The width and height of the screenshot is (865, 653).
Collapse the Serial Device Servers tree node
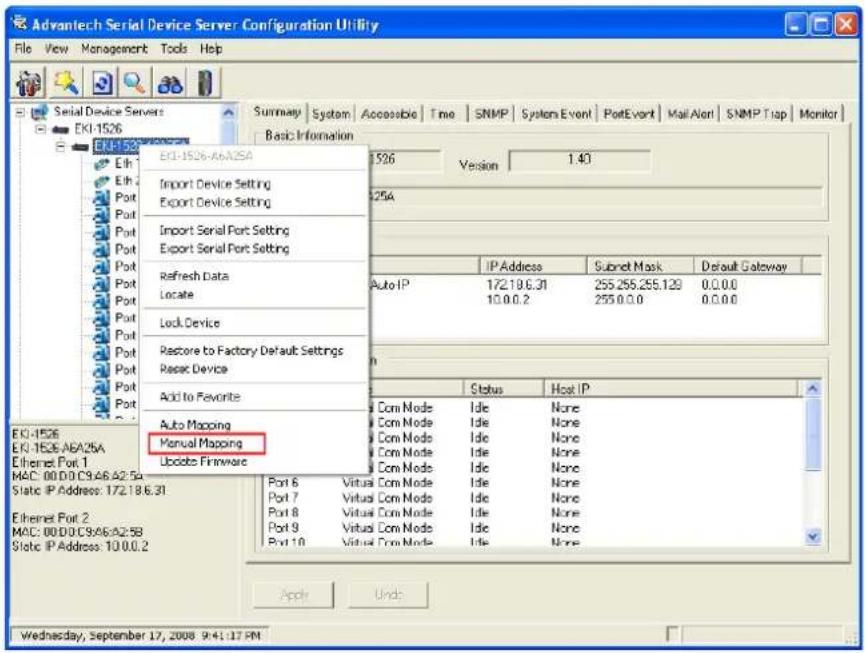coord(20,112)
